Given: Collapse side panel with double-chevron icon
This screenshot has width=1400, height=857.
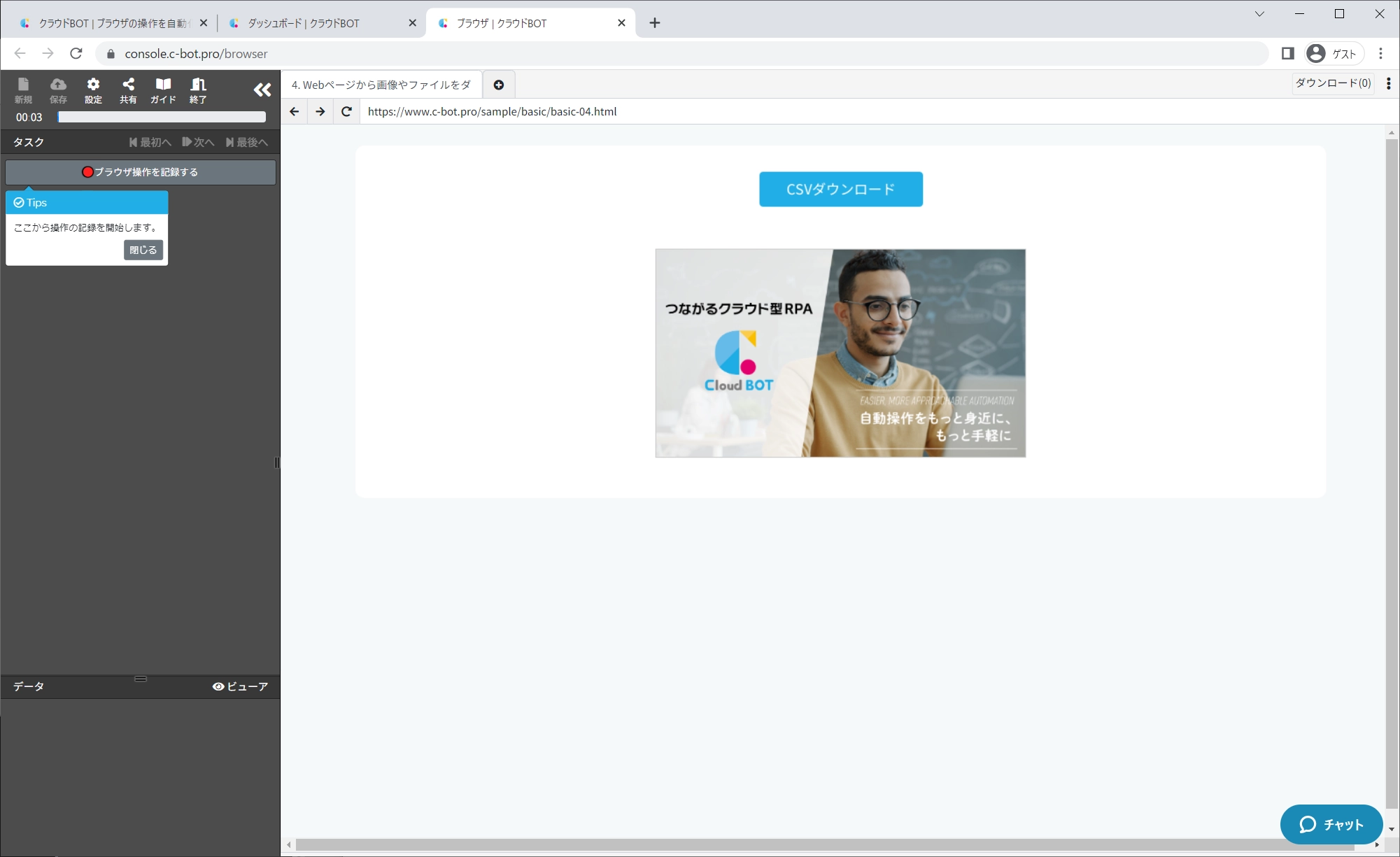Looking at the screenshot, I should (262, 90).
